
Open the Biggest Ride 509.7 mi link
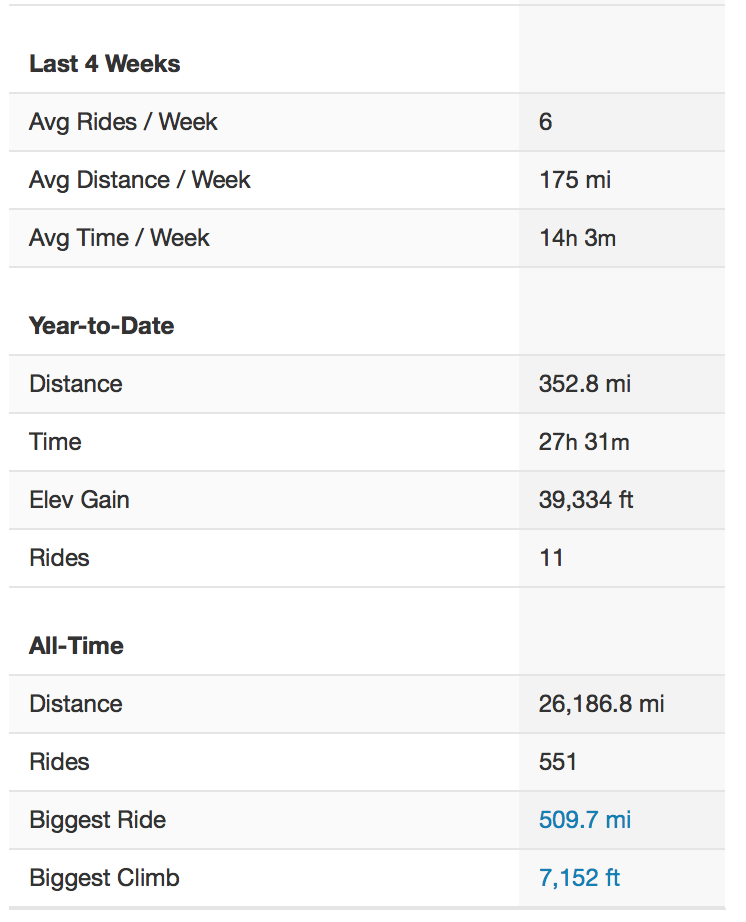585,820
